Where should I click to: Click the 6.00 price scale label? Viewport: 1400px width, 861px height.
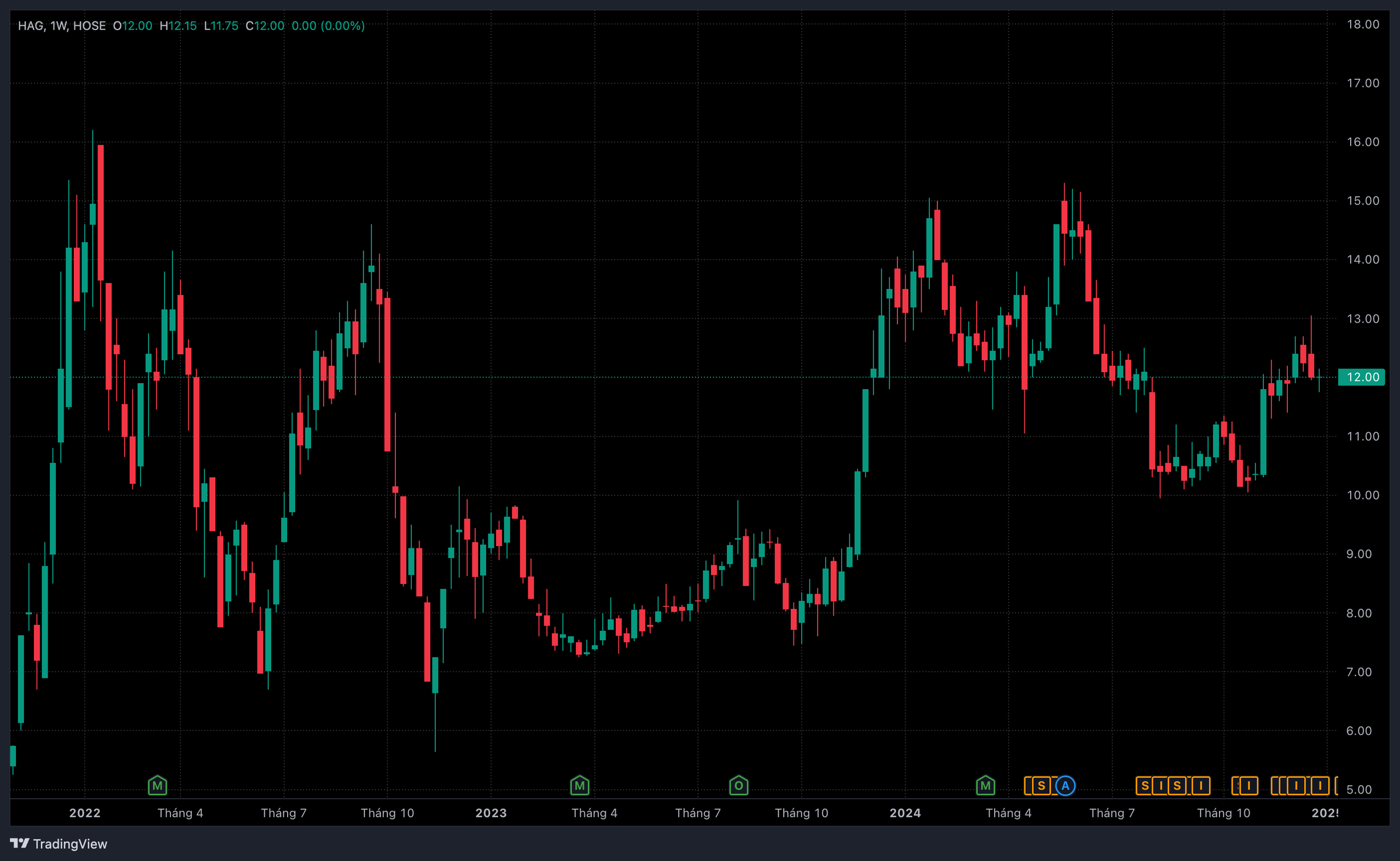[1358, 730]
